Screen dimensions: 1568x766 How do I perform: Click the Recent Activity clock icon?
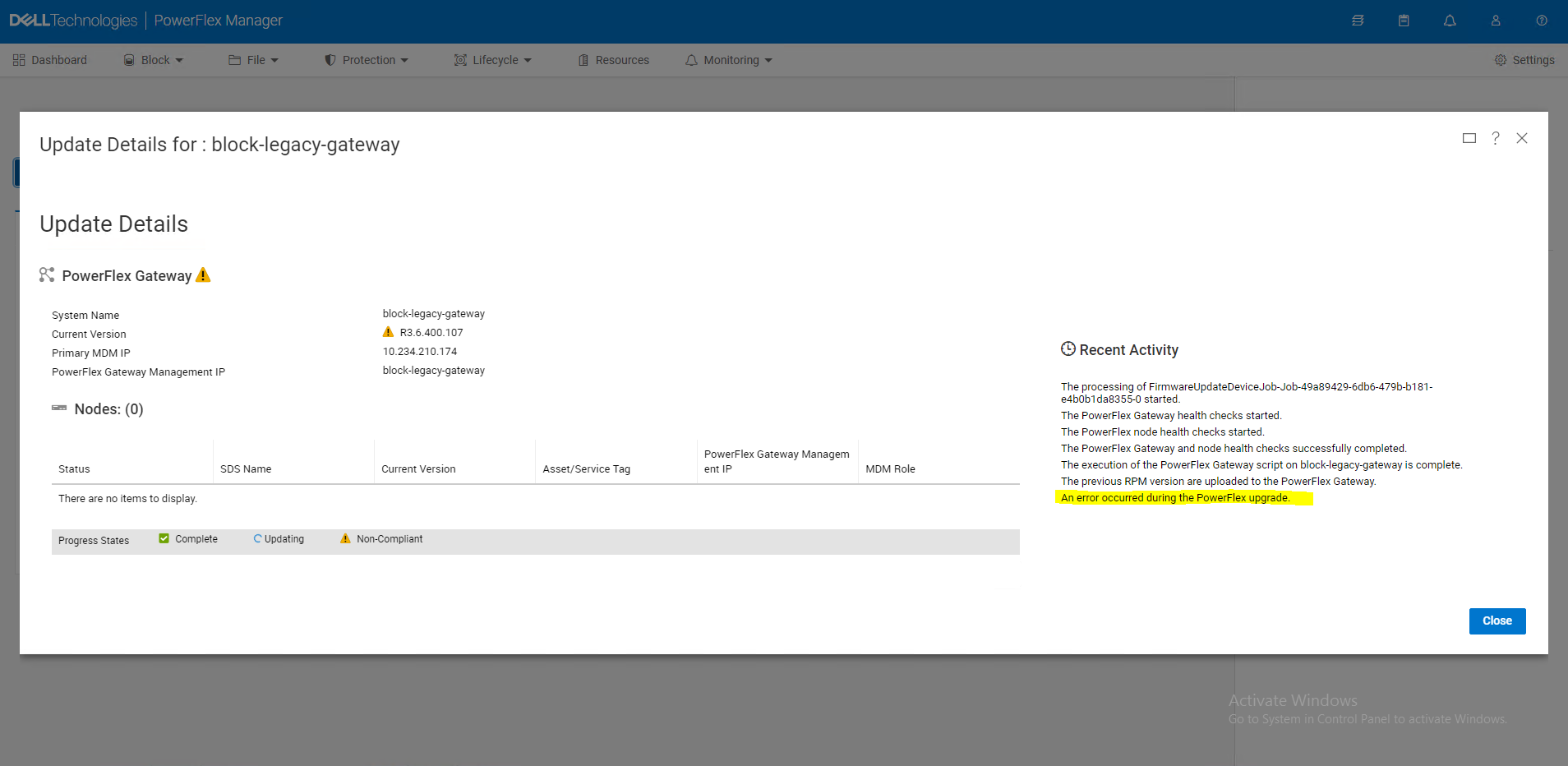point(1068,348)
